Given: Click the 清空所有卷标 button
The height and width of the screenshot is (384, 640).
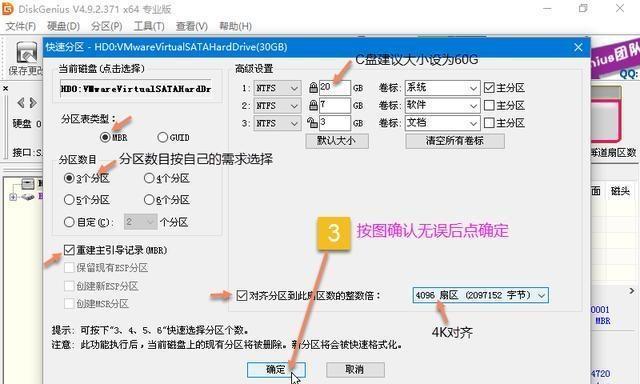Looking at the screenshot, I should coord(455,141).
